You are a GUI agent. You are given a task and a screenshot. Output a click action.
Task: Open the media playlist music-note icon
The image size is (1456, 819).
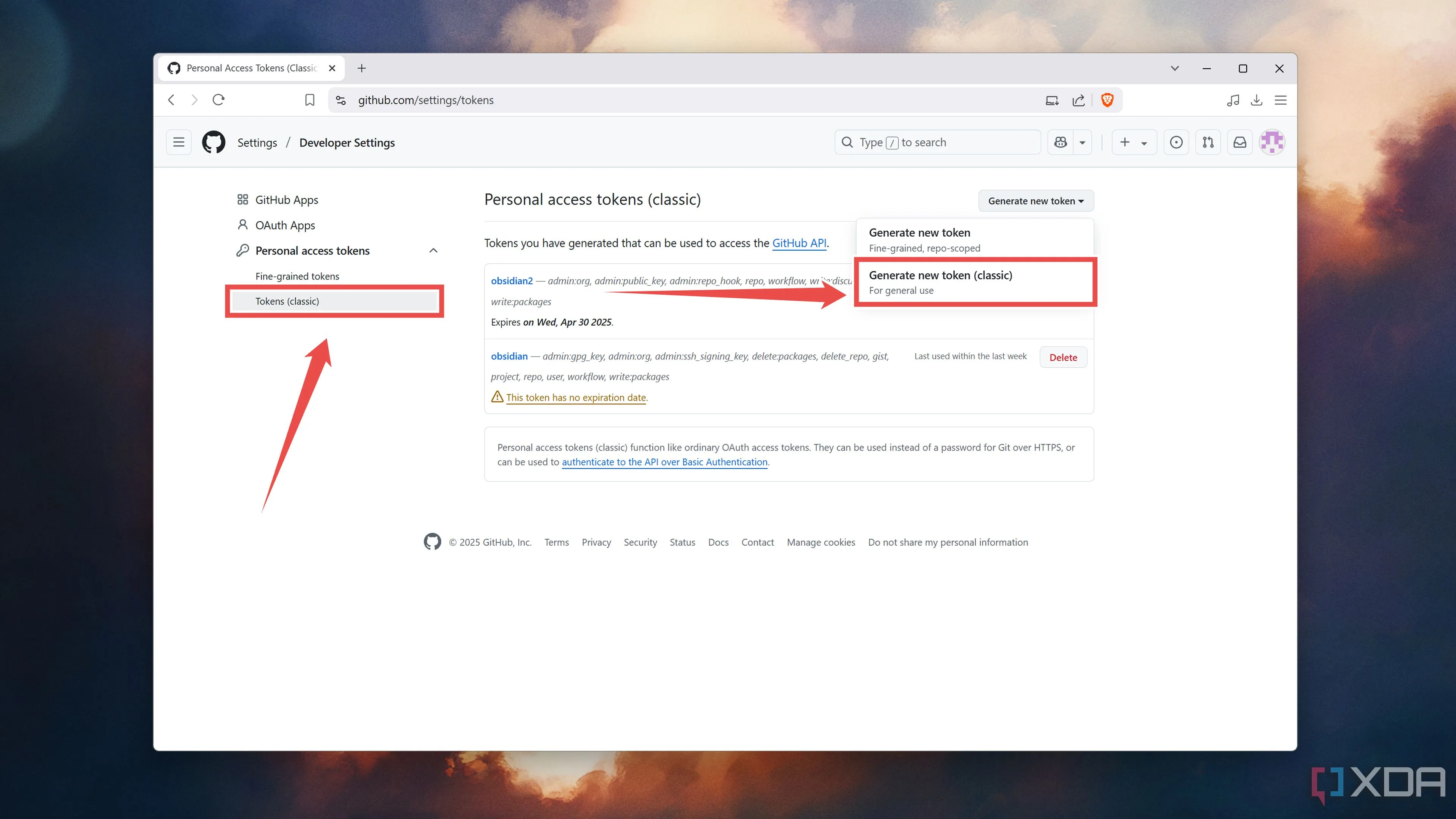(1233, 100)
